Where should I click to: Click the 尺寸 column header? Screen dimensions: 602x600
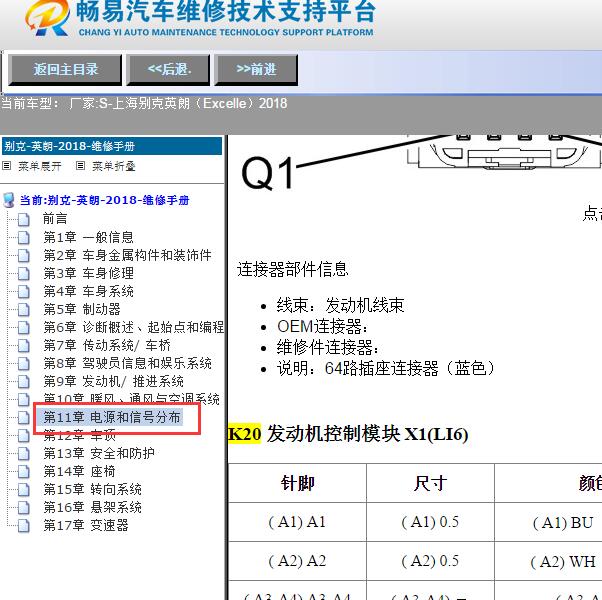click(430, 483)
